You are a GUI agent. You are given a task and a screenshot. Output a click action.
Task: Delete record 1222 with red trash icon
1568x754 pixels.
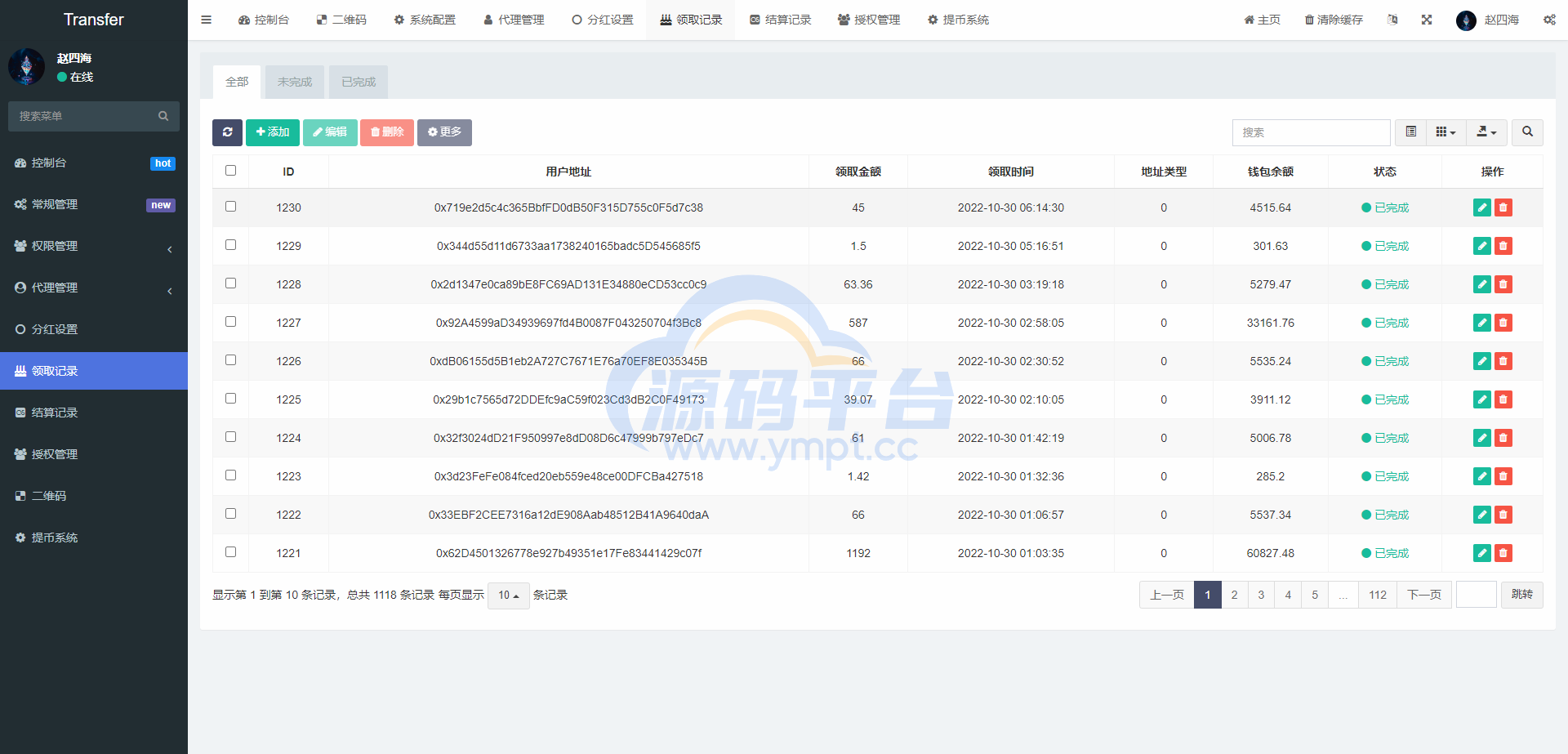pos(1503,515)
